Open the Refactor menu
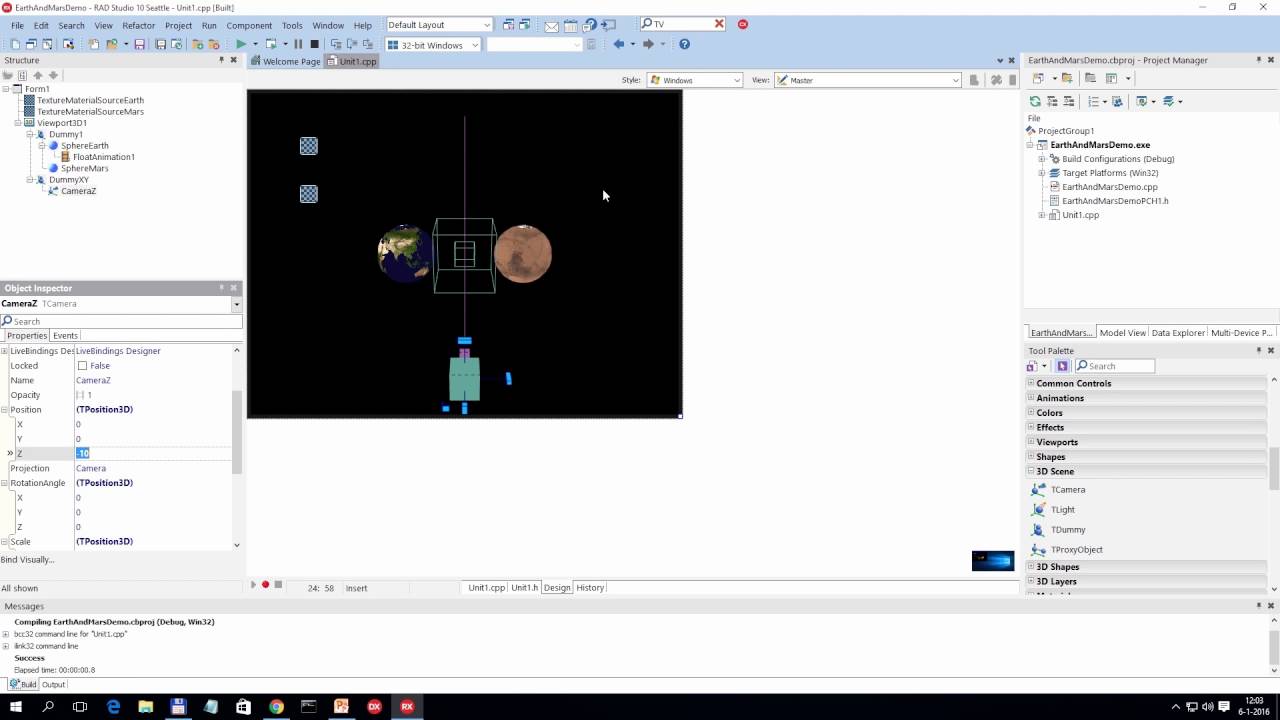Viewport: 1280px width, 720px height. point(138,25)
